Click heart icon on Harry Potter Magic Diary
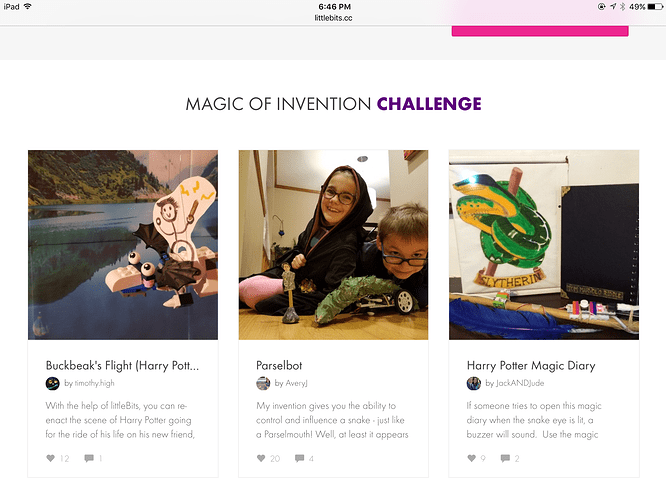 click(472, 458)
